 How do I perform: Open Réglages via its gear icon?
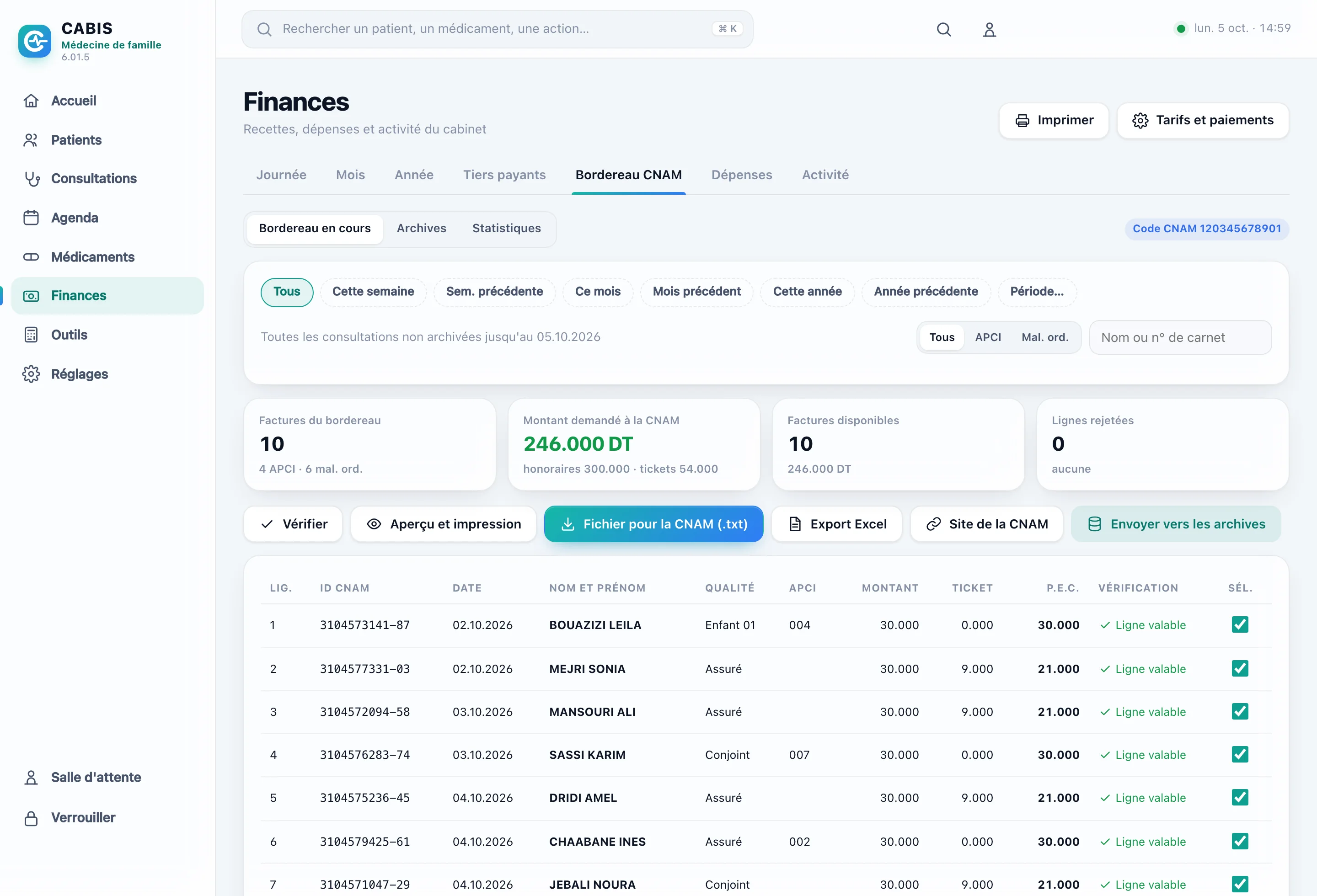coord(31,374)
